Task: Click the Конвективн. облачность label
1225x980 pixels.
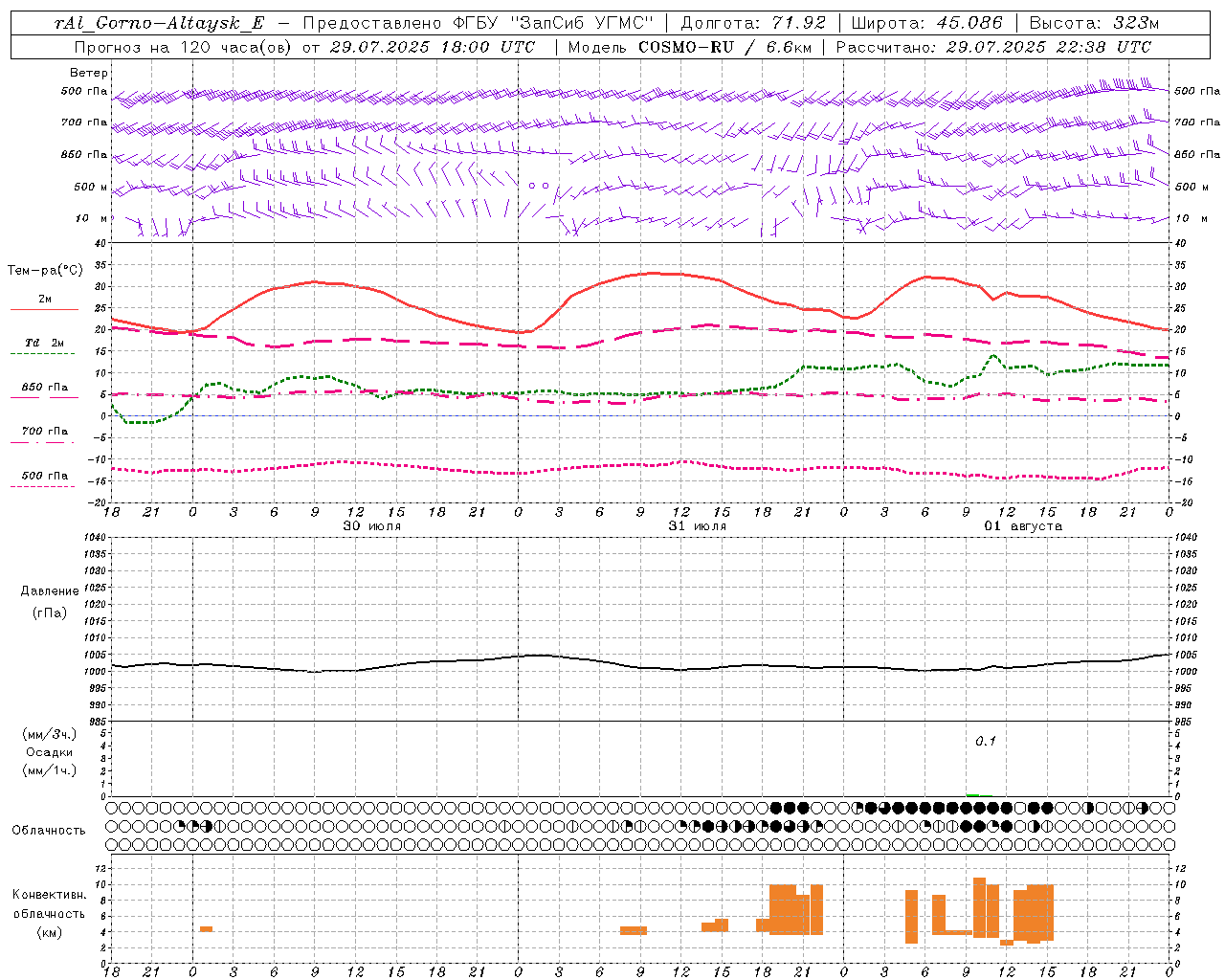Action: point(49,904)
